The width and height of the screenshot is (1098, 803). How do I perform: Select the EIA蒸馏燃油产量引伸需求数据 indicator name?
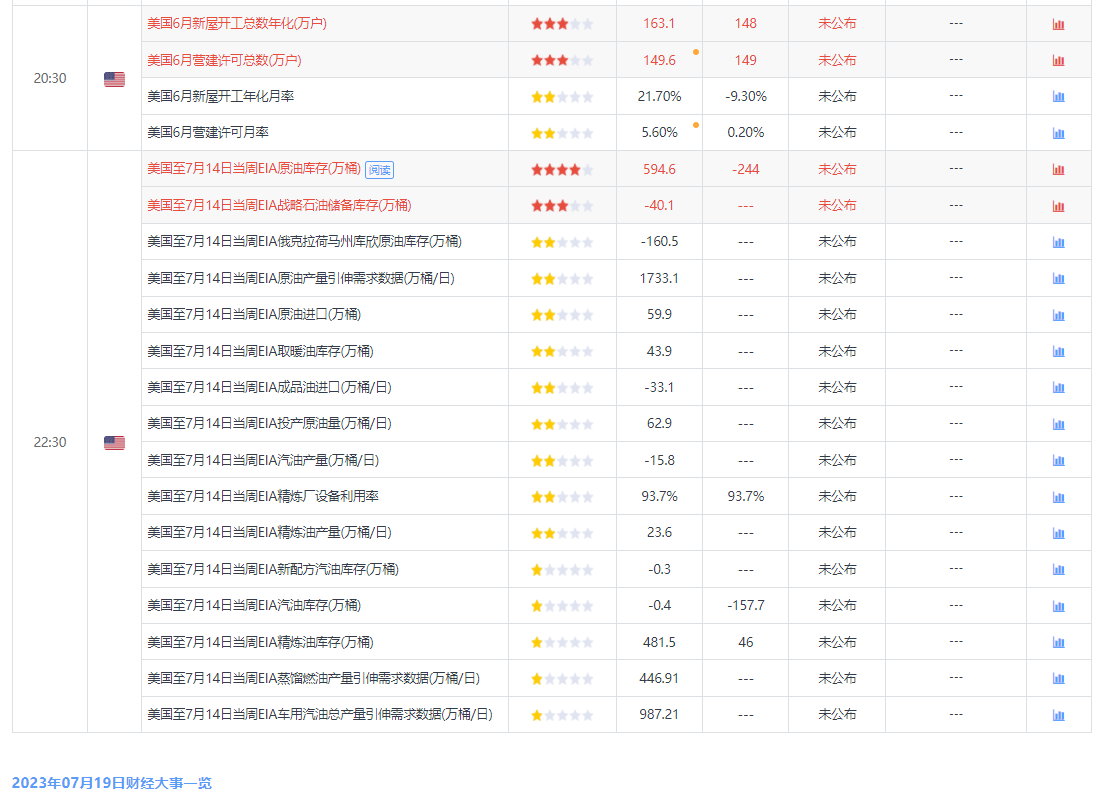[314, 678]
